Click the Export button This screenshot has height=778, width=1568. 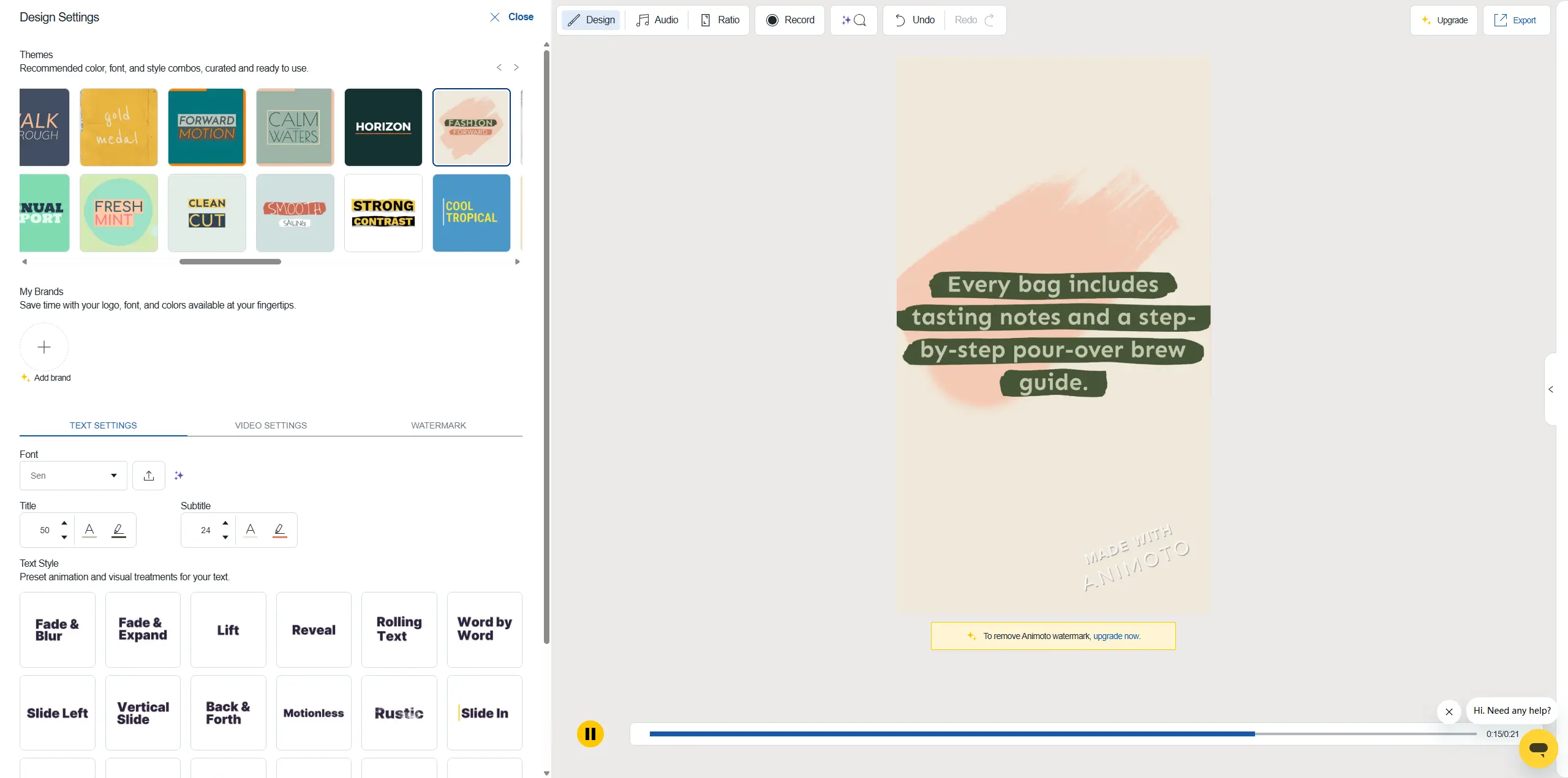[x=1517, y=20]
